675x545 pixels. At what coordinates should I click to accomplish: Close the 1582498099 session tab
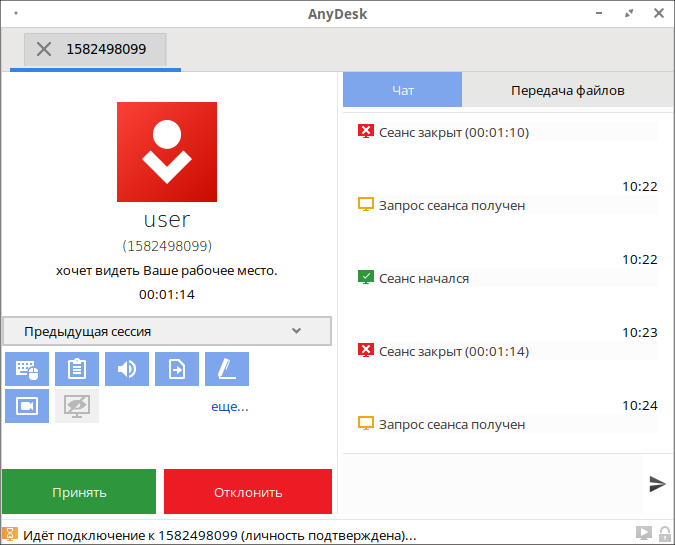point(44,49)
